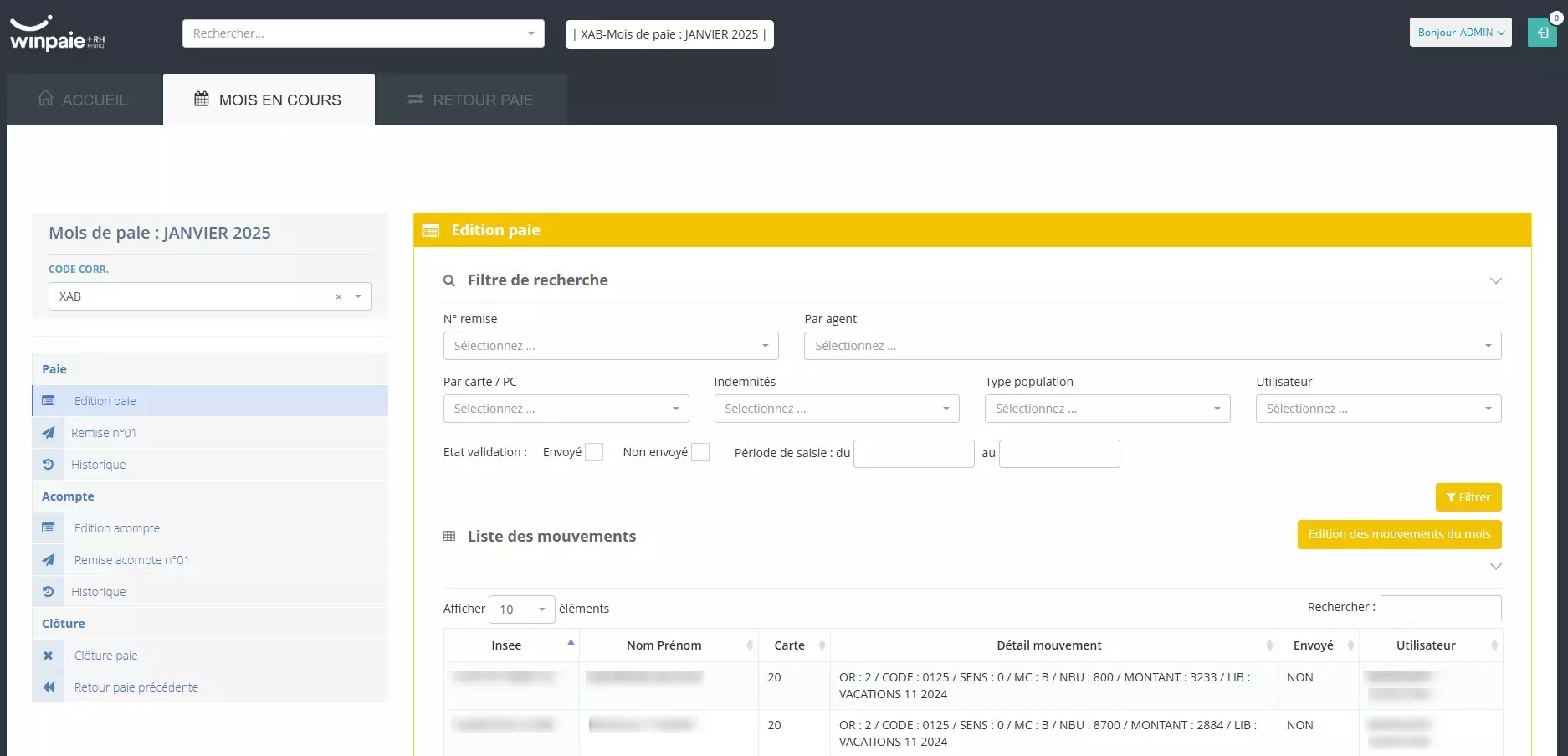Click the Edition paie sidebar icon
Screen dimensions: 1568x756
pos(49,401)
